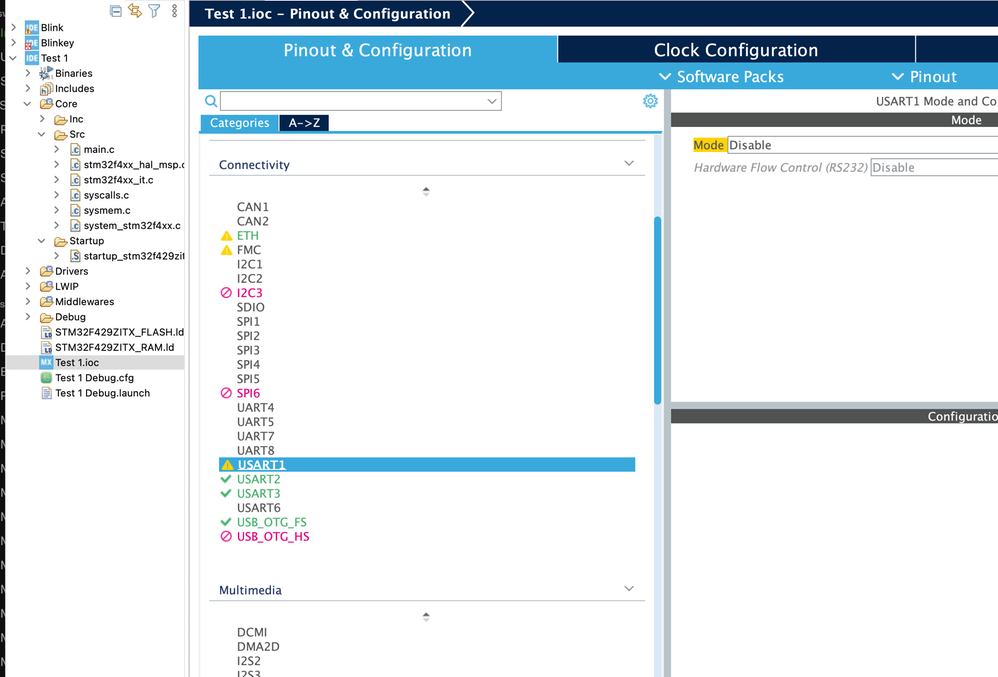Viewport: 998px width, 677px height.
Task: Collapse the Src folder
Action: coord(42,134)
